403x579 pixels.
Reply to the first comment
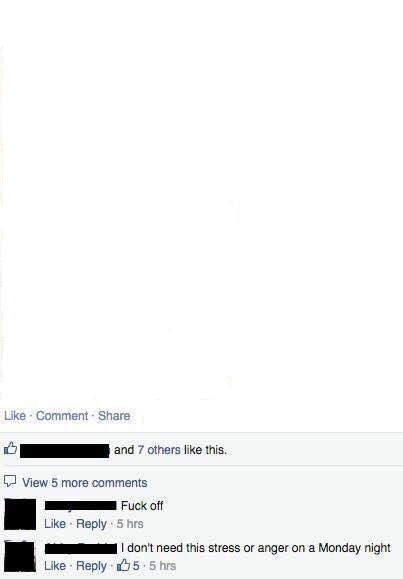click(91, 524)
